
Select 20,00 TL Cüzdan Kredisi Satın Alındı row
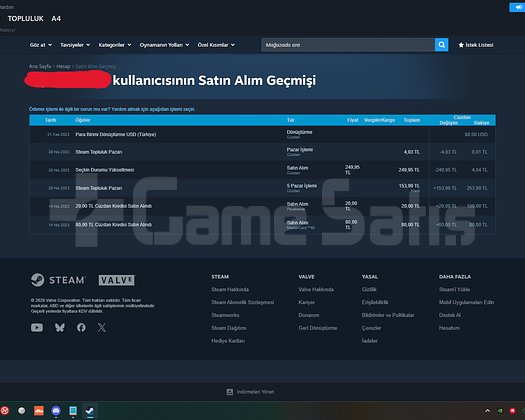coord(262,206)
